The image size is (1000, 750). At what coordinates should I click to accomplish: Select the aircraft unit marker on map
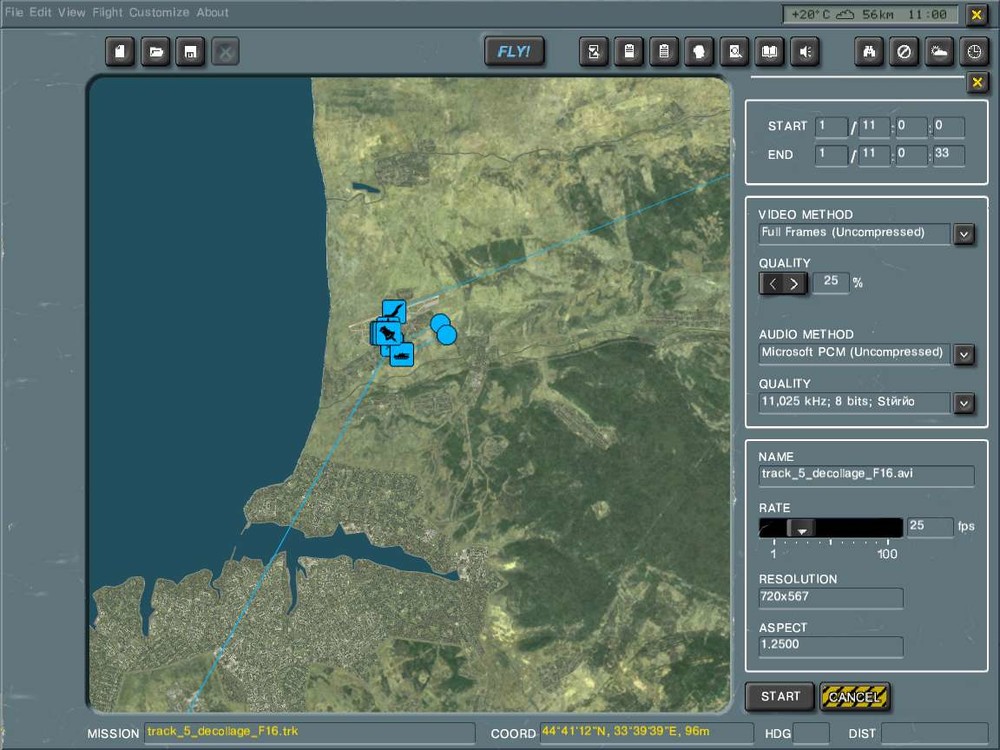coord(394,310)
